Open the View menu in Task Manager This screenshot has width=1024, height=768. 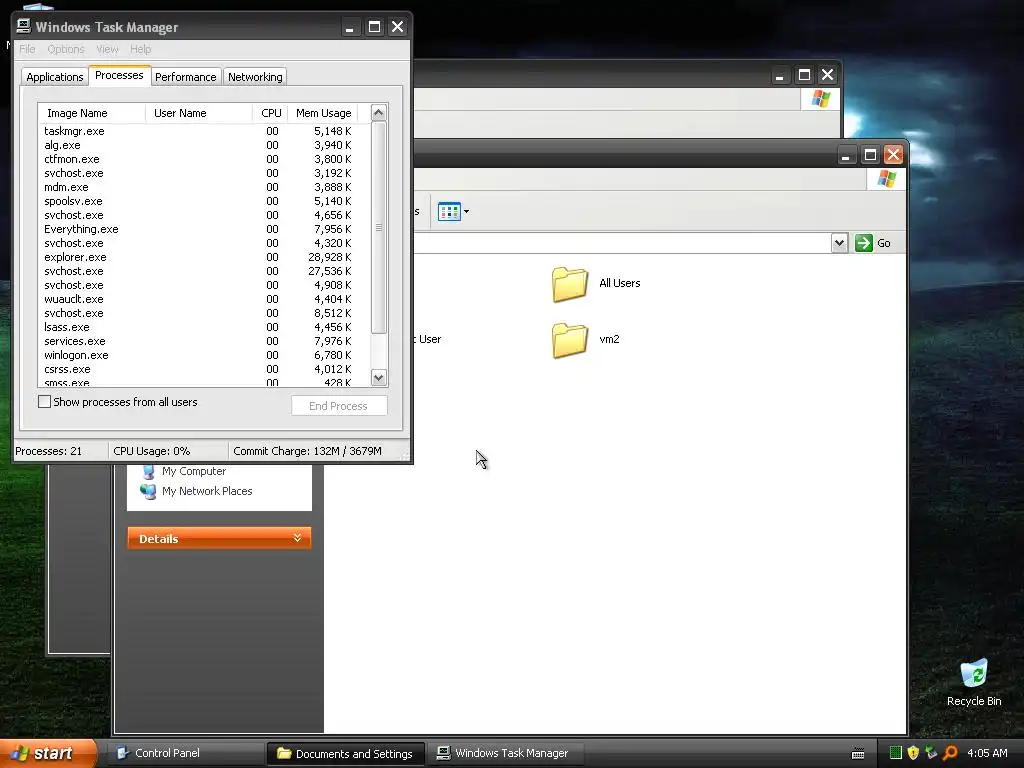click(107, 49)
